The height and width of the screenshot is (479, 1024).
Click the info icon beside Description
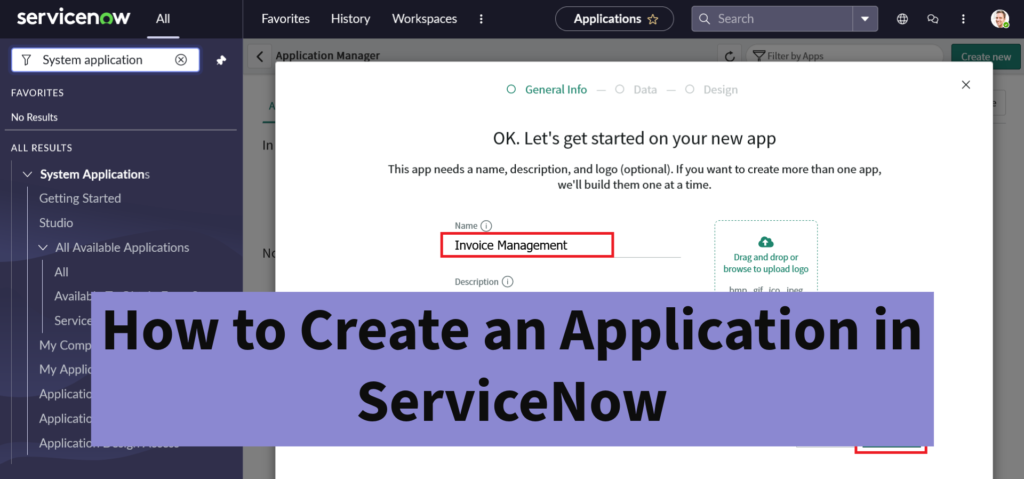coord(507,282)
